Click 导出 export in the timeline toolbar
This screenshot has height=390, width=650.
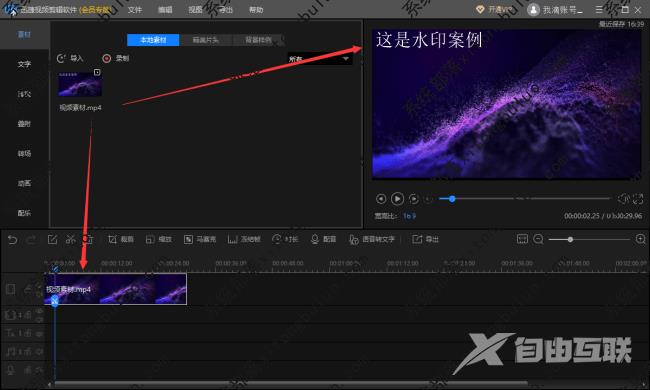(425, 239)
